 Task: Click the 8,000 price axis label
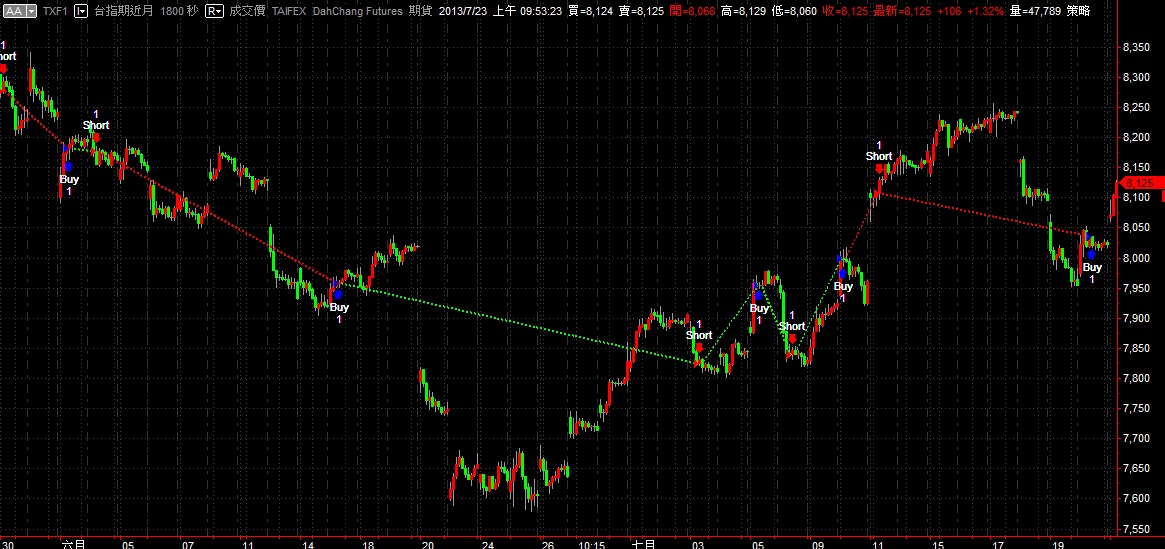coord(1136,258)
